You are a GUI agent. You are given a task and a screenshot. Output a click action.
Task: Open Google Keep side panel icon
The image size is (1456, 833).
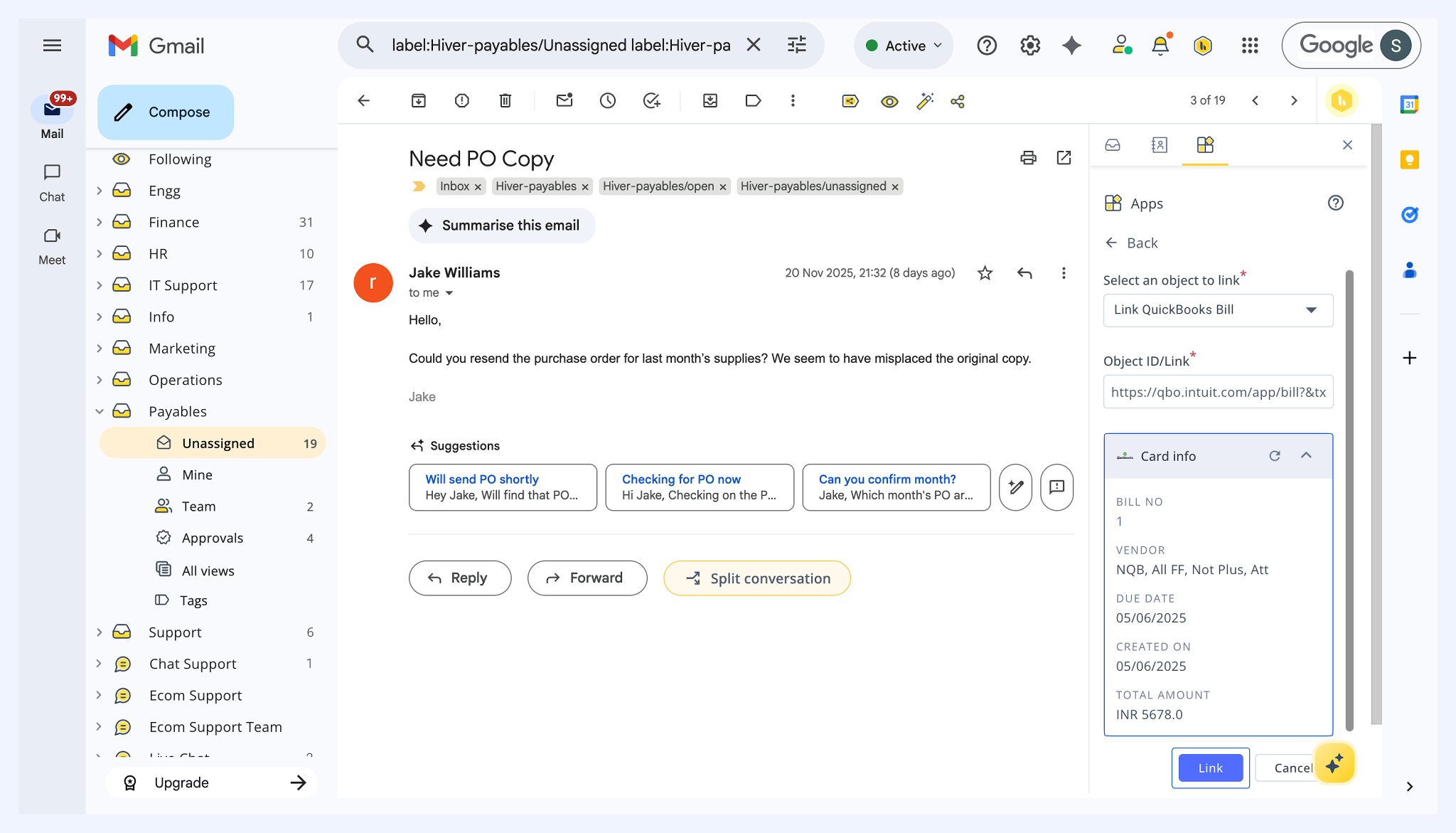tap(1409, 159)
